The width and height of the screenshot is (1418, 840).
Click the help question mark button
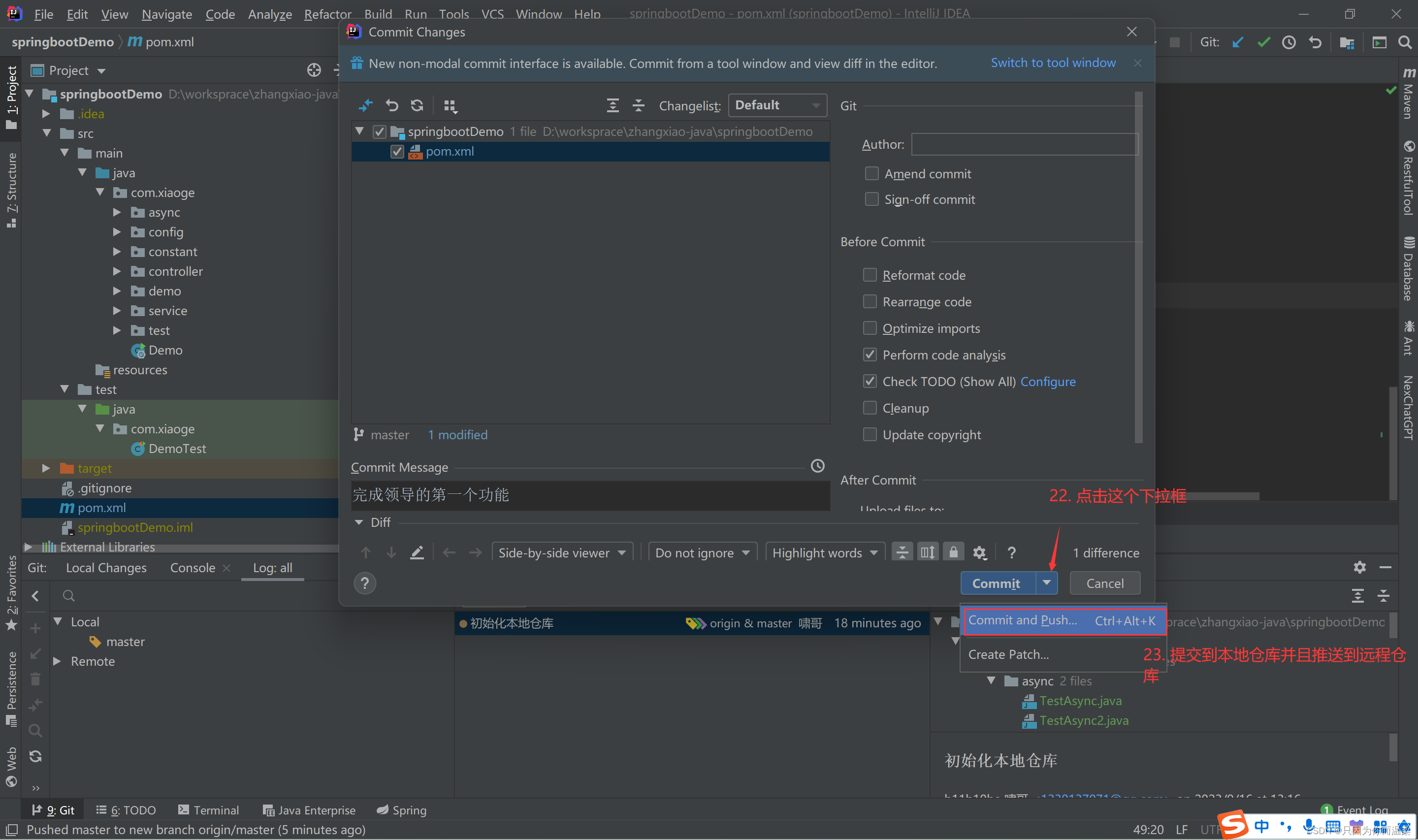365,583
